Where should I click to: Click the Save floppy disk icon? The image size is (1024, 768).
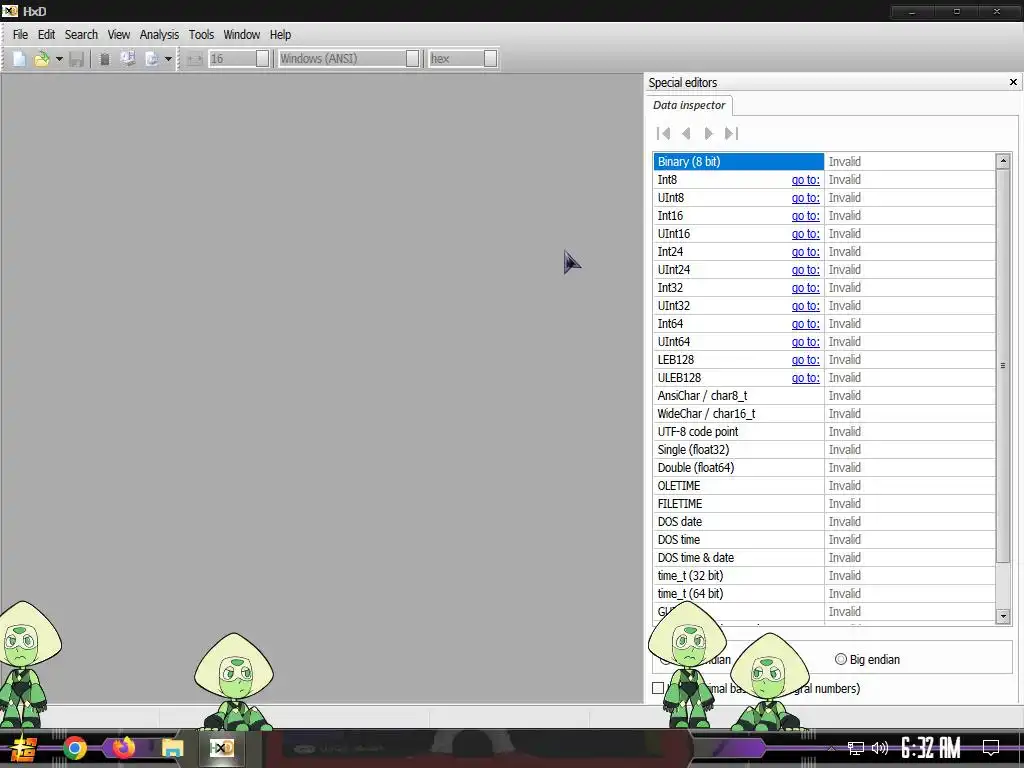76,59
